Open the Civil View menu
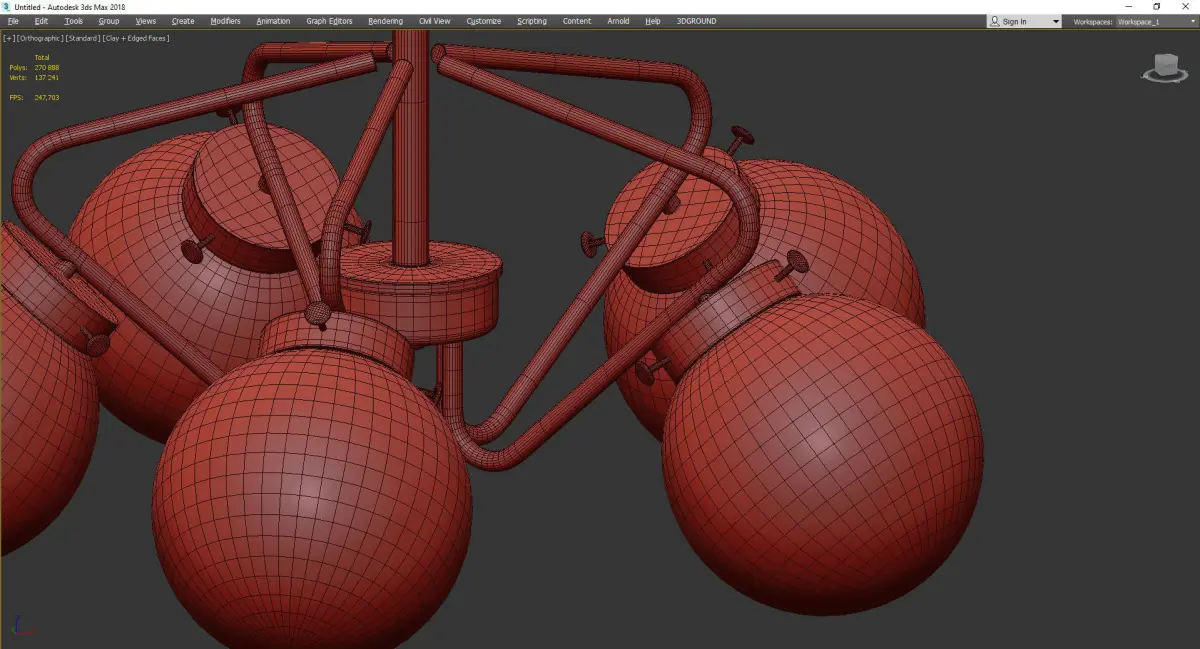1200x649 pixels. pos(434,21)
